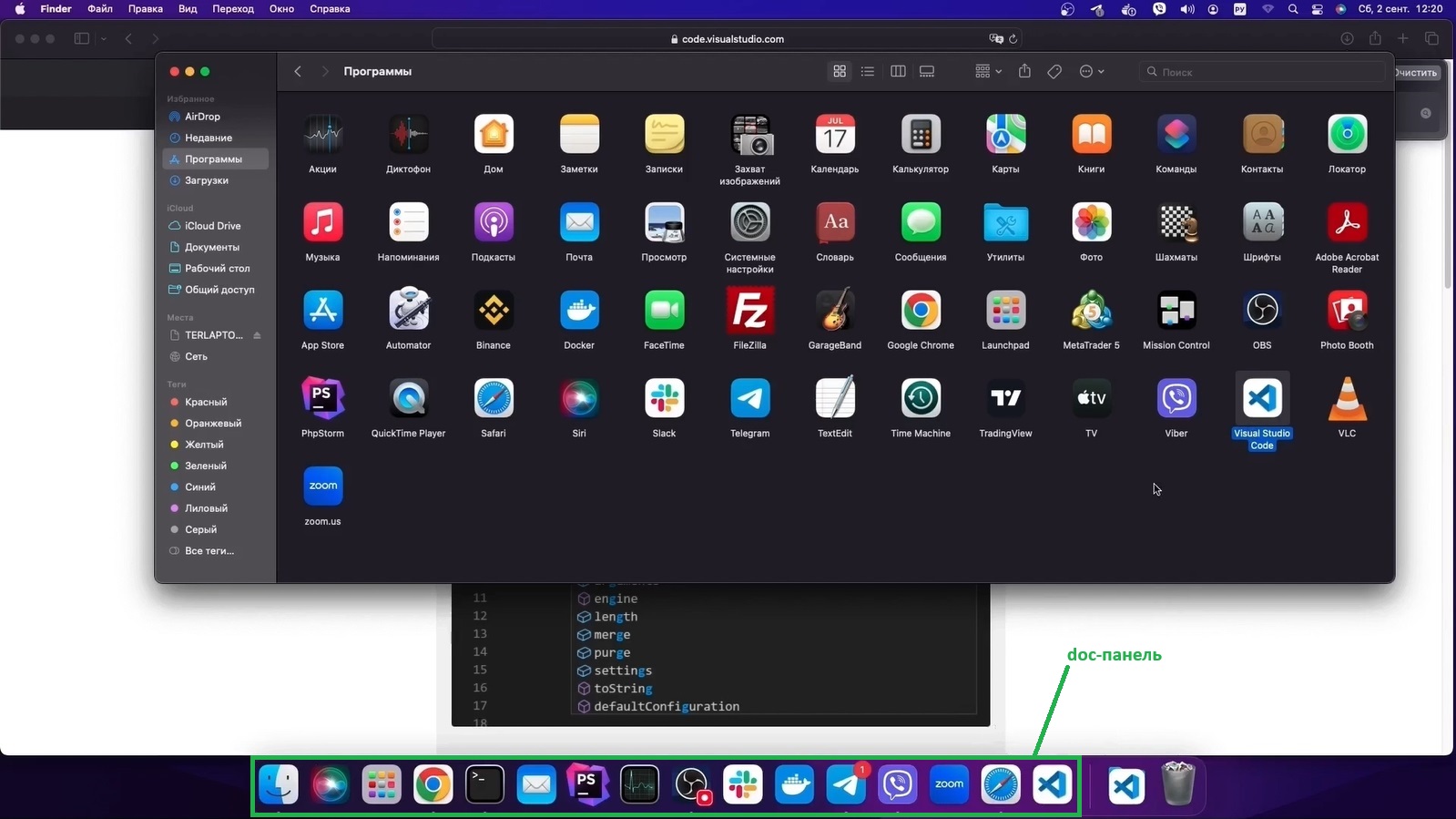Image resolution: width=1456 pixels, height=819 pixels.
Task: Select Рабочий стол in sidebar
Action: (215, 269)
